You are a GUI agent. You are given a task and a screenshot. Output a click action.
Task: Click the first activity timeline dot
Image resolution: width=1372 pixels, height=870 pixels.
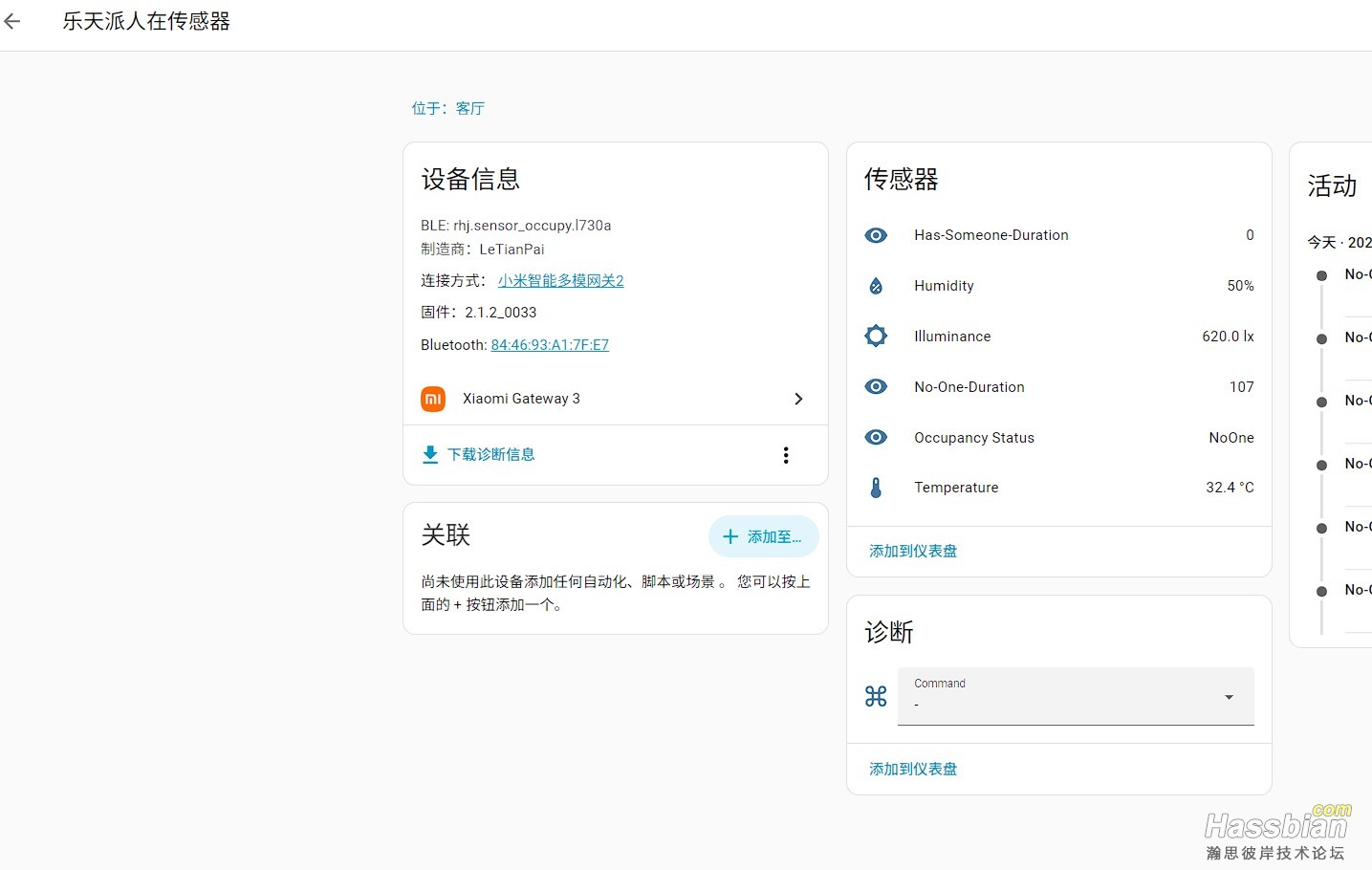tap(1321, 275)
